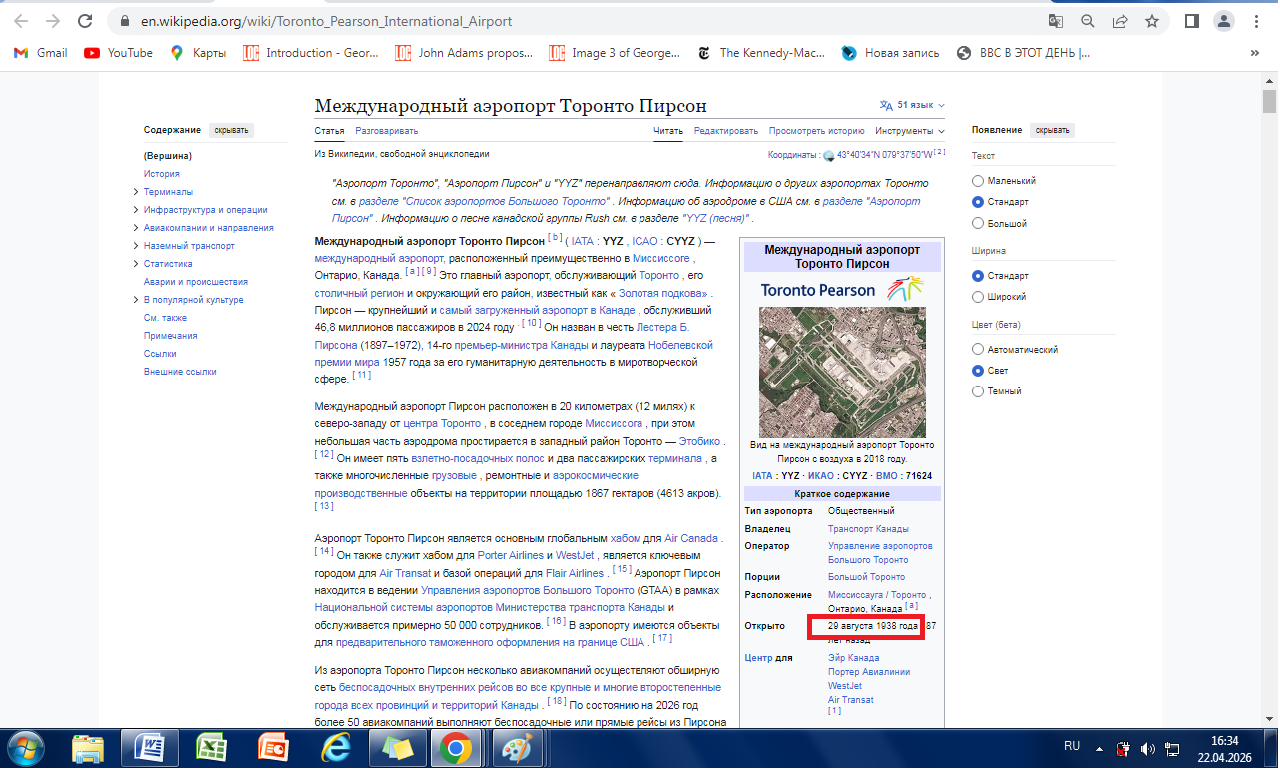Open the browser side panel icon
Viewport: 1280px width, 774px height.
[1191, 21]
